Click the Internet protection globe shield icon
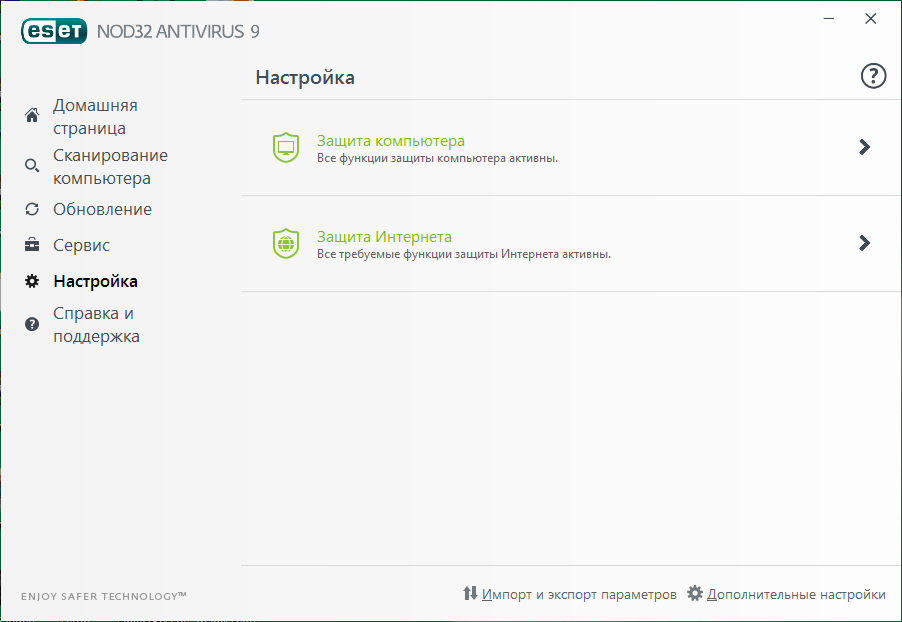Image resolution: width=902 pixels, height=622 pixels. point(286,243)
